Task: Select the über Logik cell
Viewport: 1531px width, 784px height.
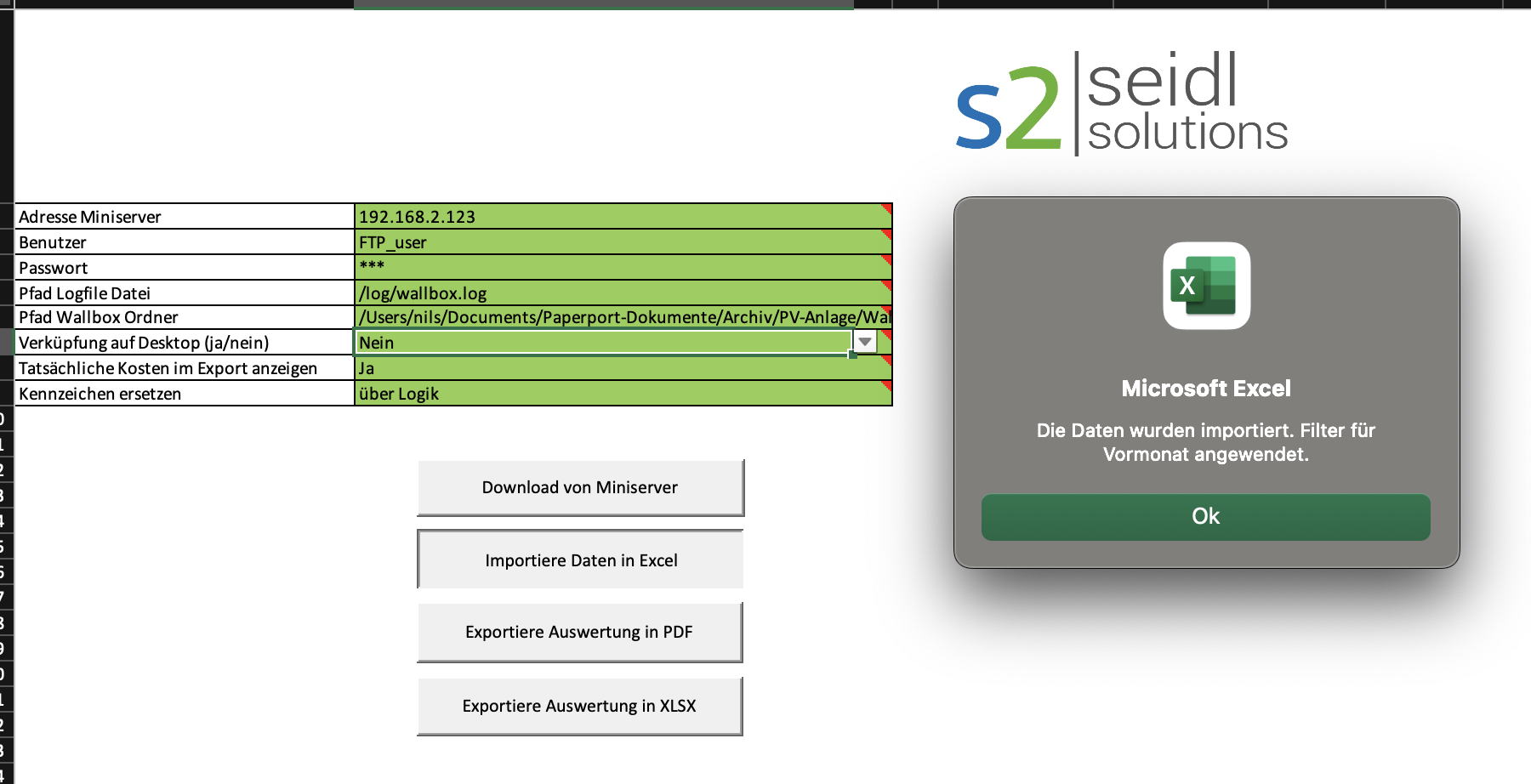Action: [x=623, y=393]
